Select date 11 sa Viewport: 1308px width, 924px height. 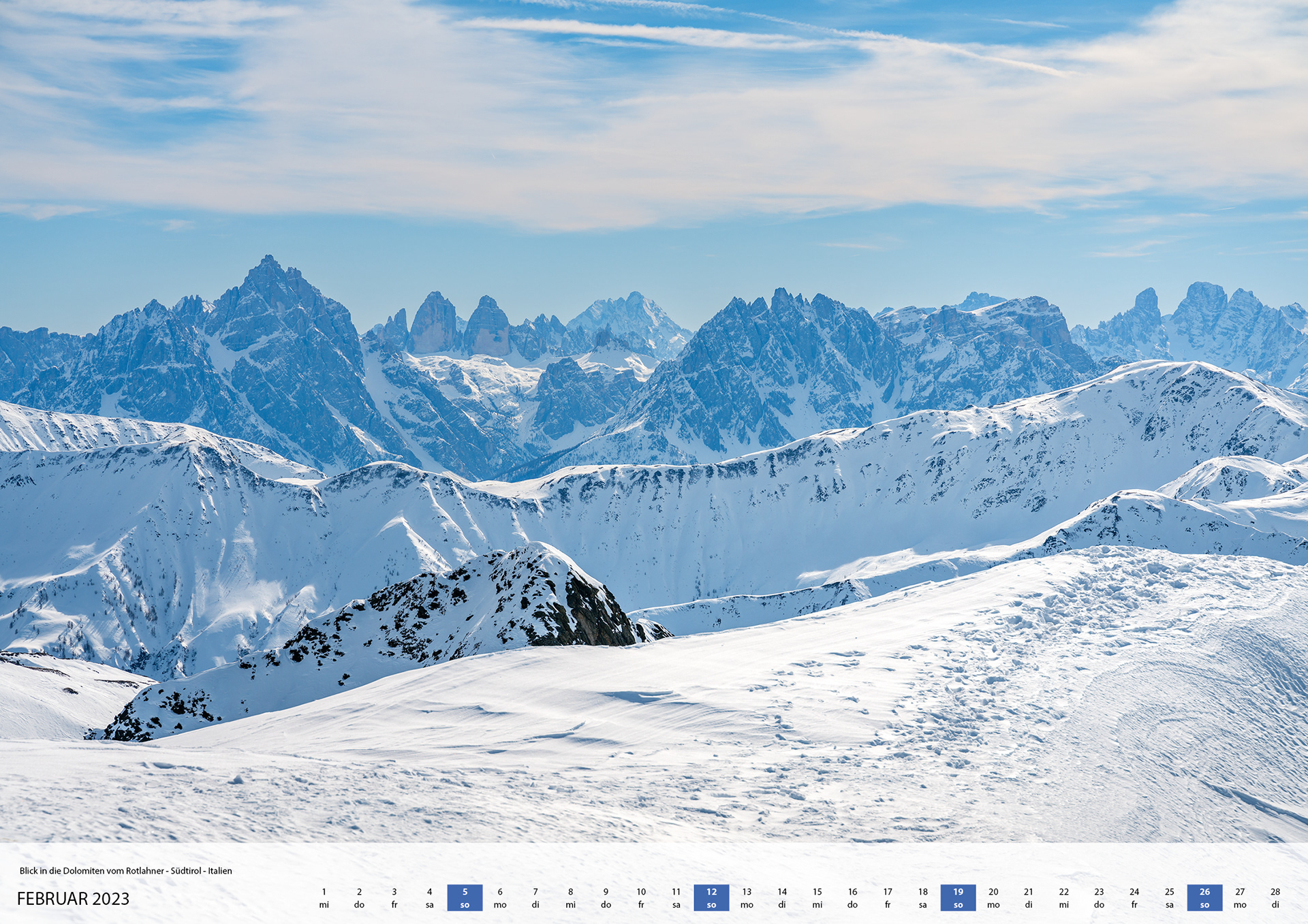click(676, 898)
